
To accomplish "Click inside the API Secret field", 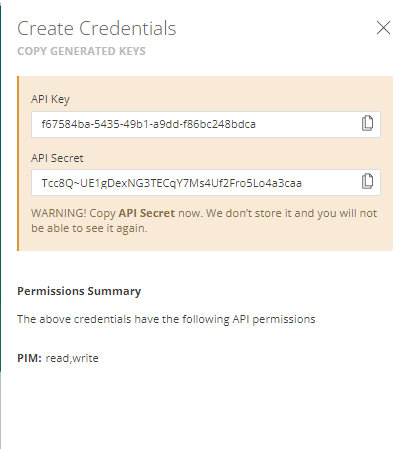I will 206,183.
